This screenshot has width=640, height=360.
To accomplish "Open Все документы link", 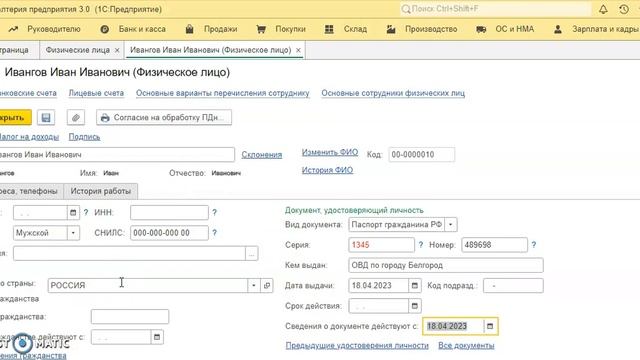I will (466, 345).
